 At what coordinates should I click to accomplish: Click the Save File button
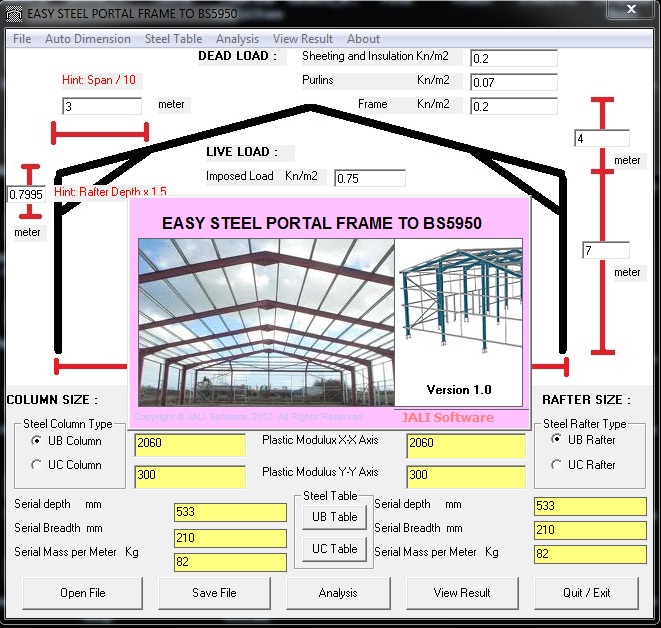[214, 593]
